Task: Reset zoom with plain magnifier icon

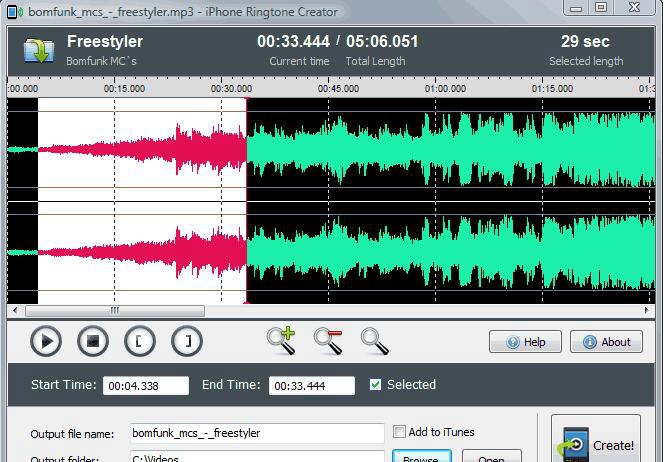Action: [375, 341]
